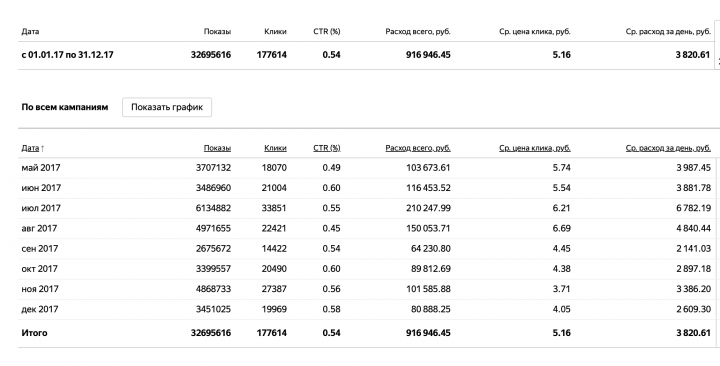
Task: Select the окт 2017 row label
Action: [x=39, y=269]
